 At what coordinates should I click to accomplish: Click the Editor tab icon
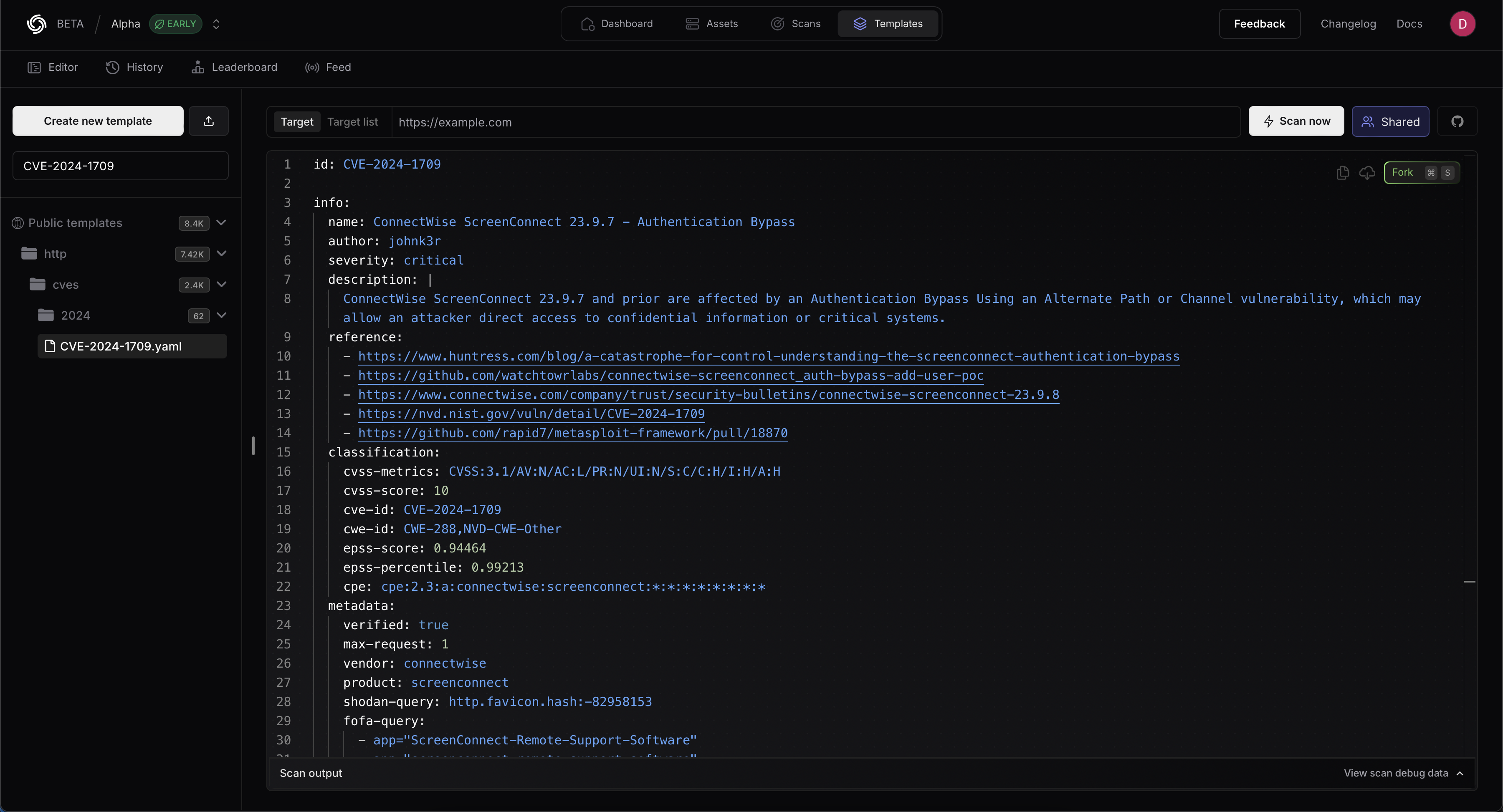[34, 67]
